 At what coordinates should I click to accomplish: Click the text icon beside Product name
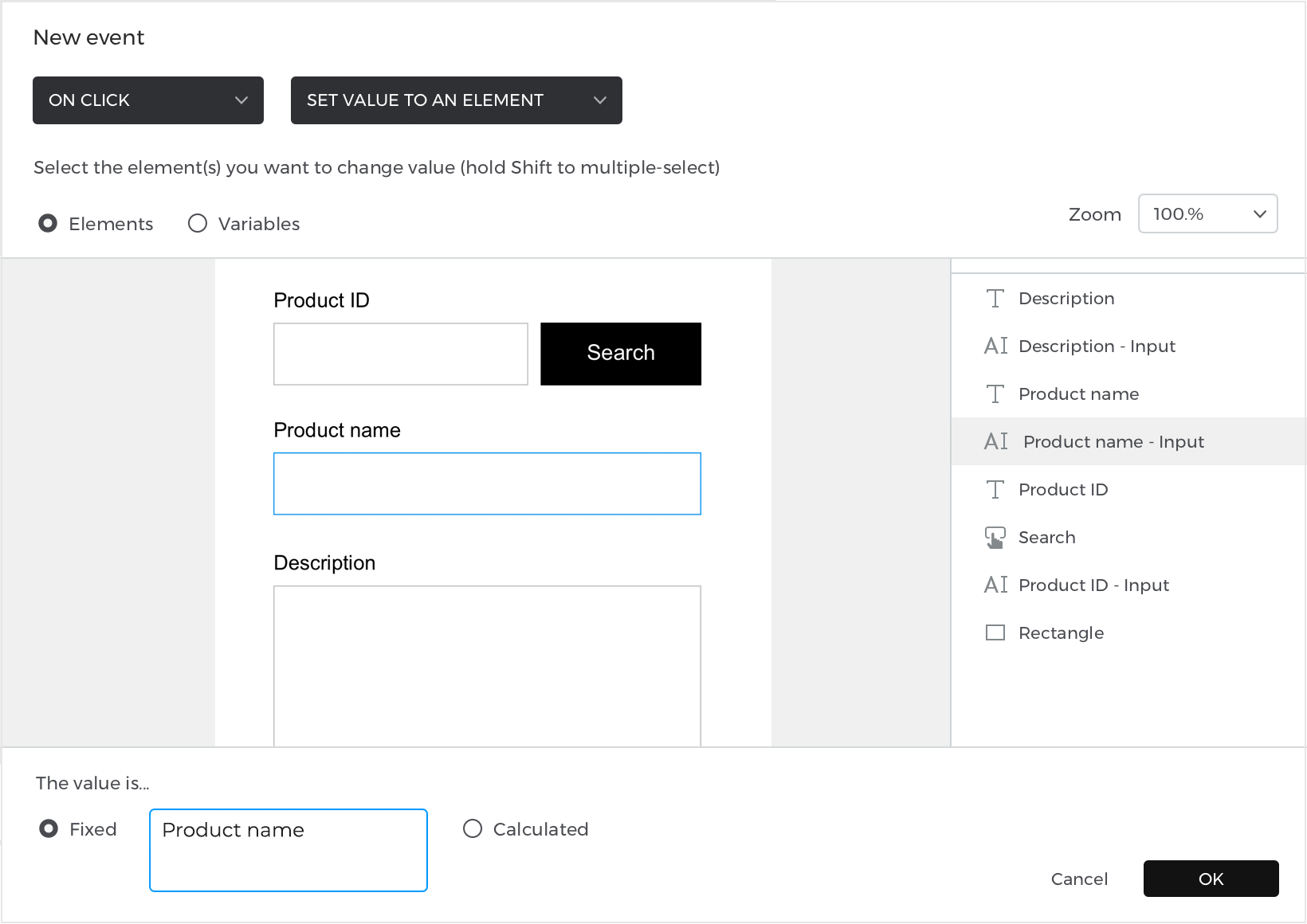995,394
